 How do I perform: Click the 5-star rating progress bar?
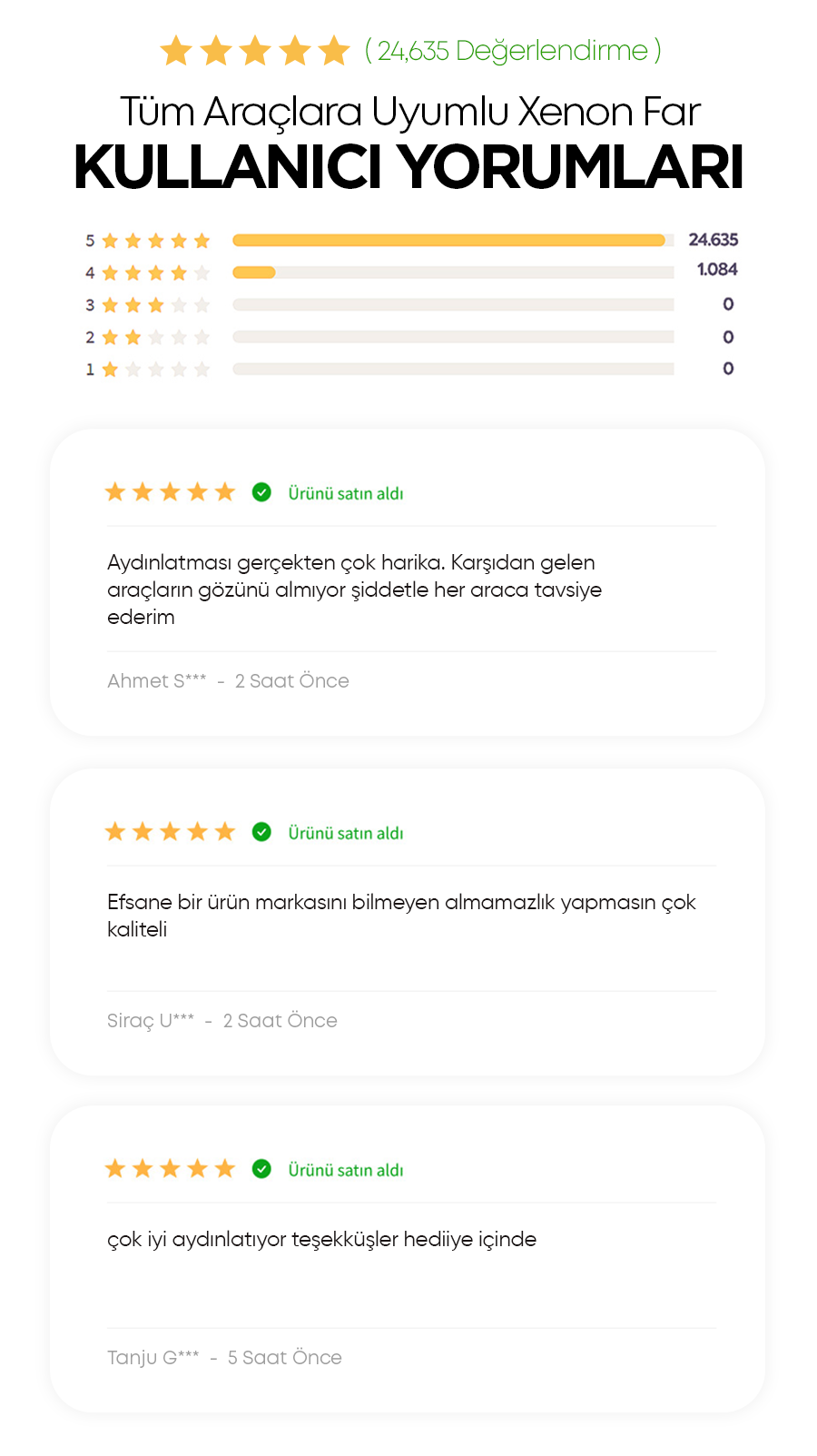point(452,241)
